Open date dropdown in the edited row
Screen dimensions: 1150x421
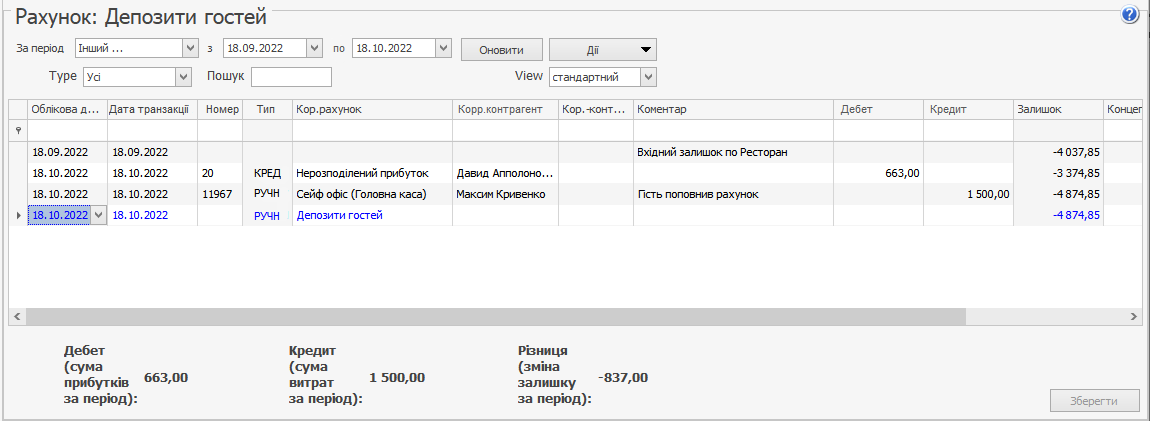[x=98, y=215]
